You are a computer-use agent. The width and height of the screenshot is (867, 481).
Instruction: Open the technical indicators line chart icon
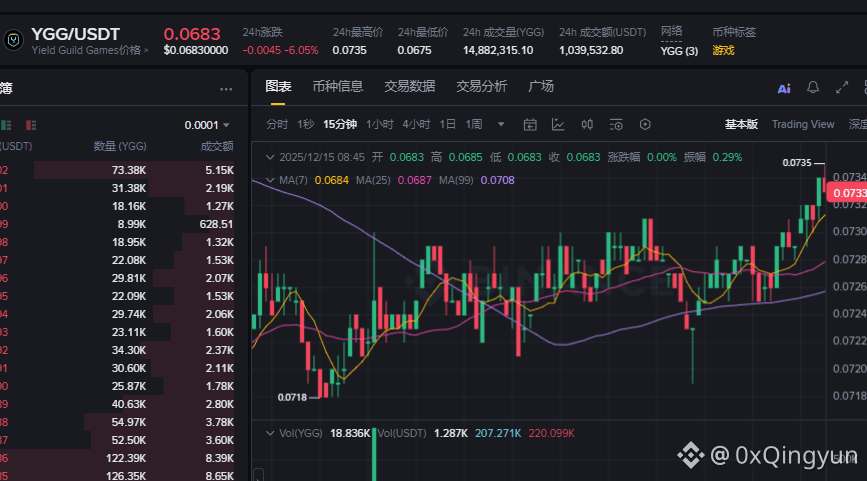(558, 124)
